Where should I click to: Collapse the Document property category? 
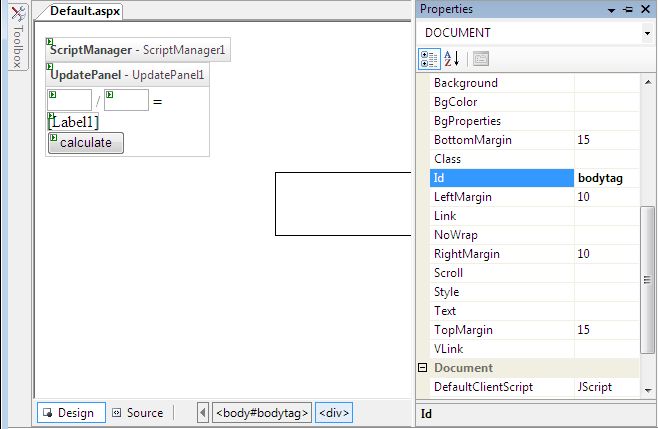tap(423, 368)
